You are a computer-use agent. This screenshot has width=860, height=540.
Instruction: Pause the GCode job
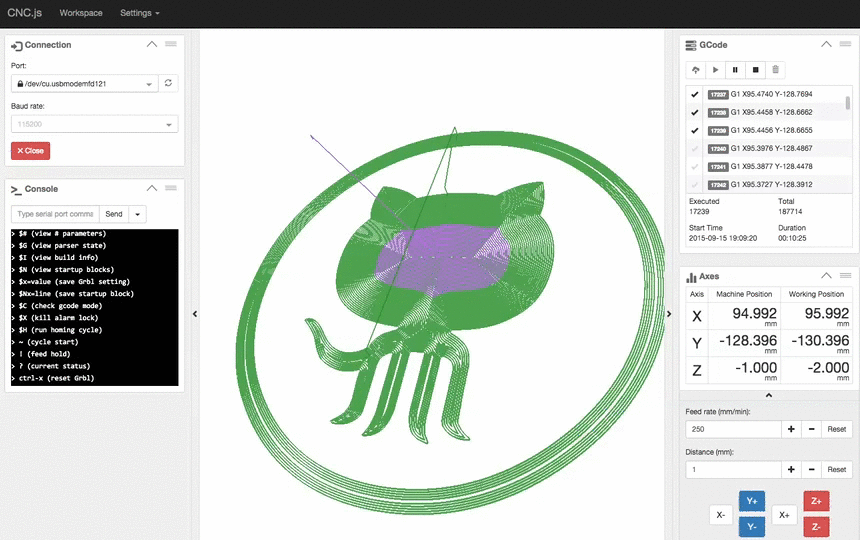click(x=735, y=70)
